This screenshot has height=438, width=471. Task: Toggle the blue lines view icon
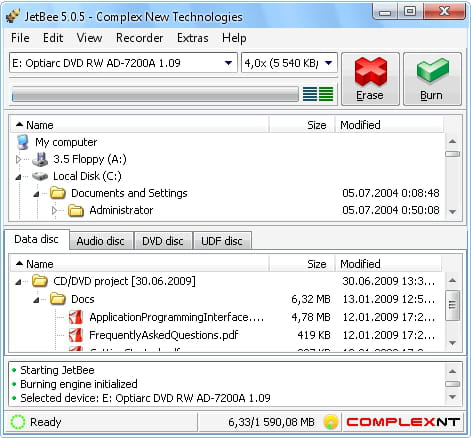click(310, 94)
